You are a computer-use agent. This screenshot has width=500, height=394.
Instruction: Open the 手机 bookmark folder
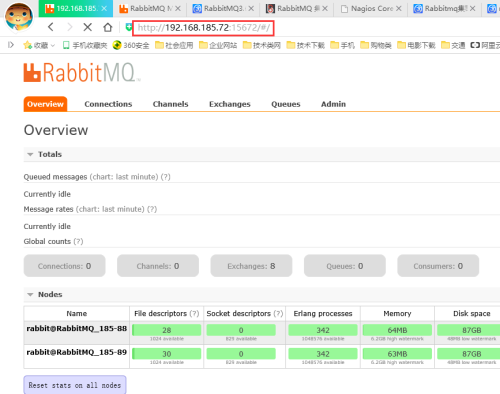(342, 45)
